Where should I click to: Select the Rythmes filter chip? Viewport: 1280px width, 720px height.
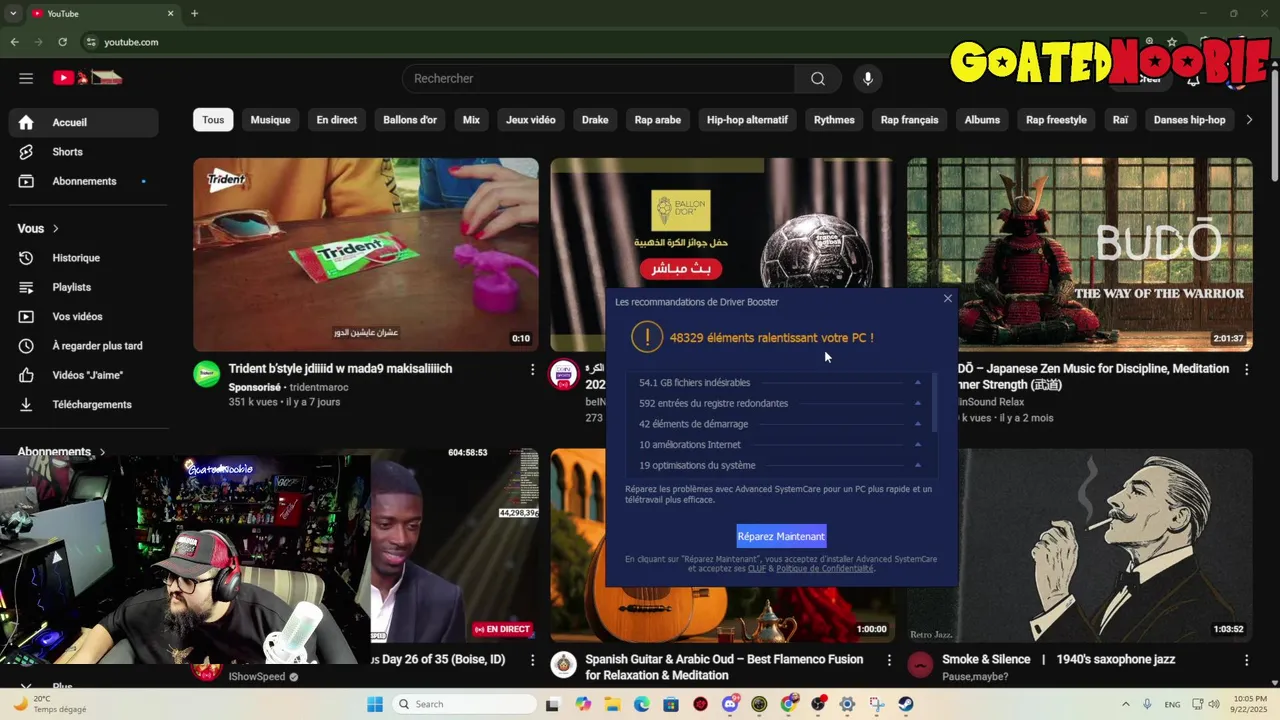(x=834, y=120)
